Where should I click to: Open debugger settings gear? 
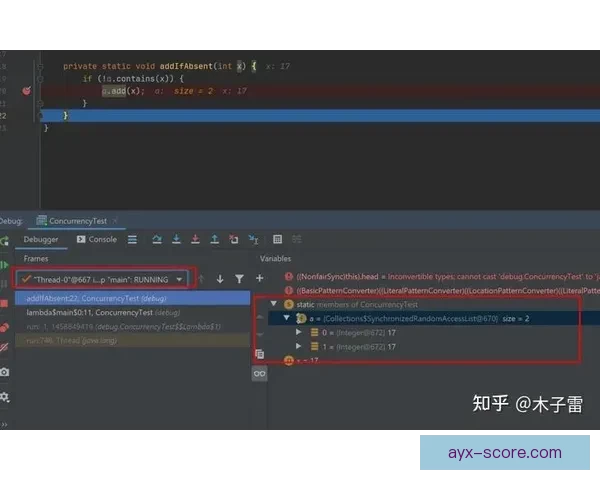tap(4, 397)
